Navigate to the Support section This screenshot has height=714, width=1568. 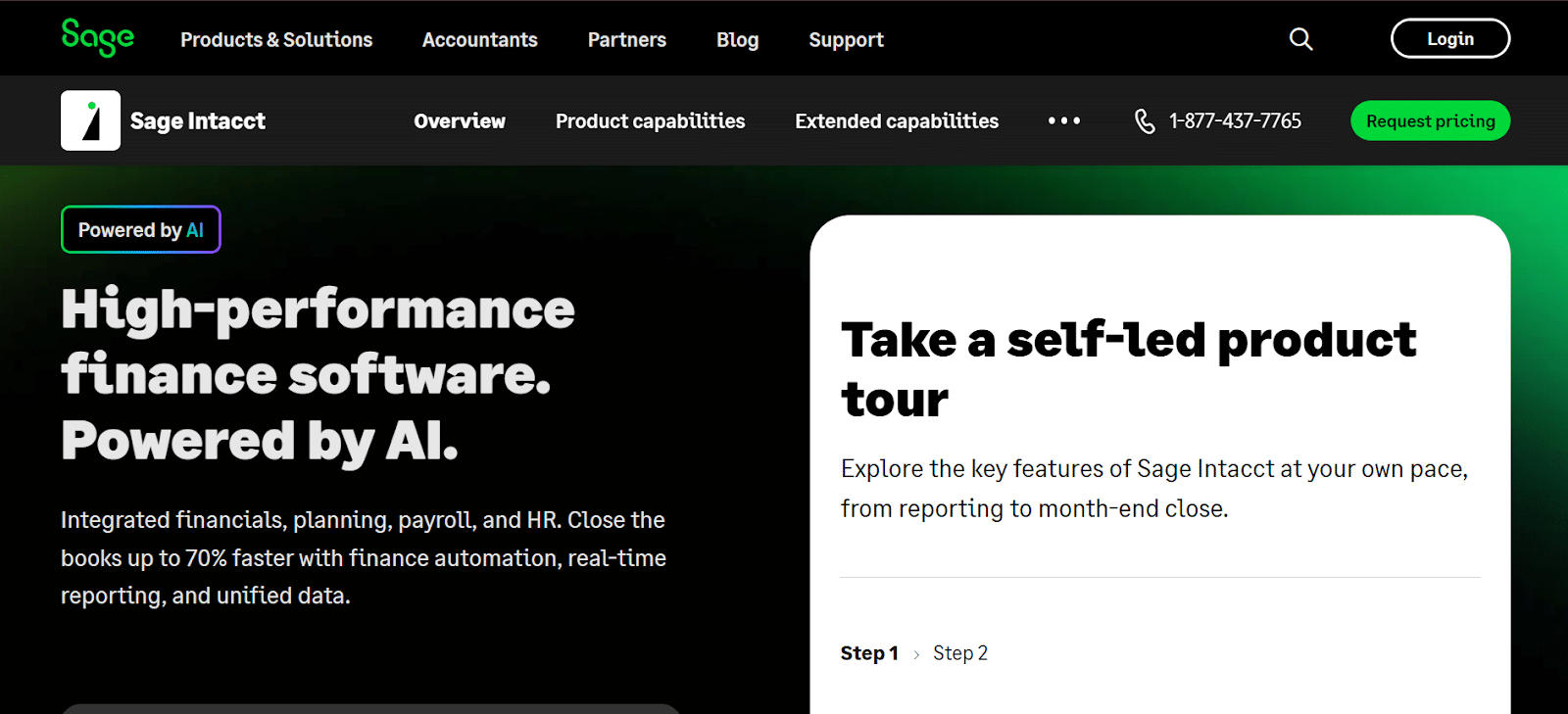coord(846,40)
